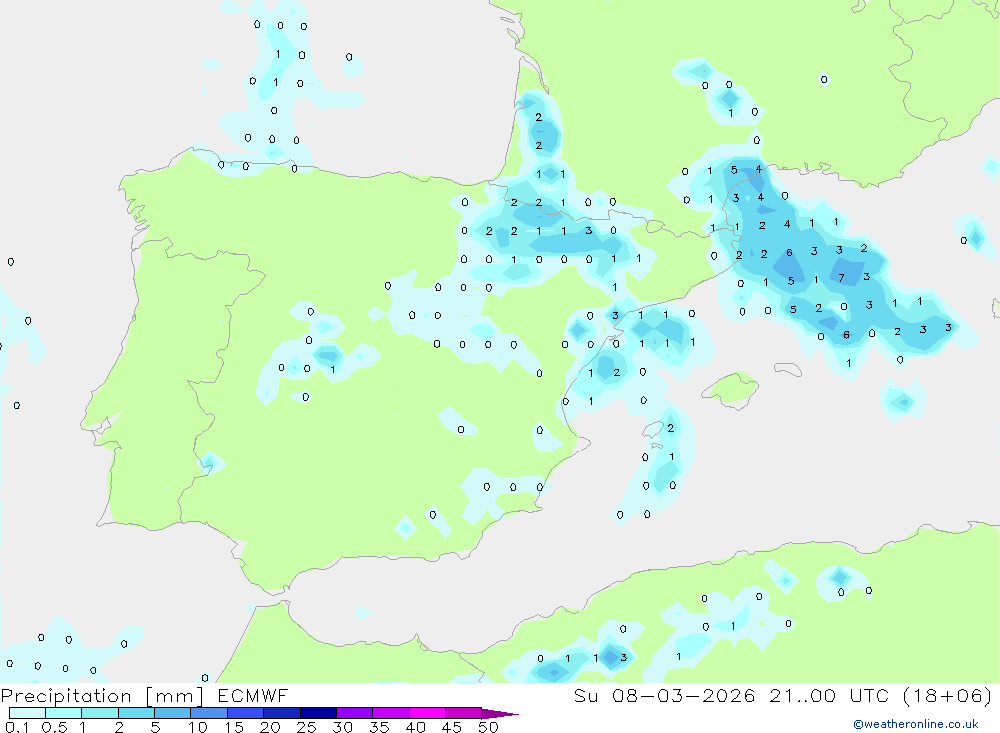
Task: Click the '0.5' legend scale value
Action: [x=54, y=727]
